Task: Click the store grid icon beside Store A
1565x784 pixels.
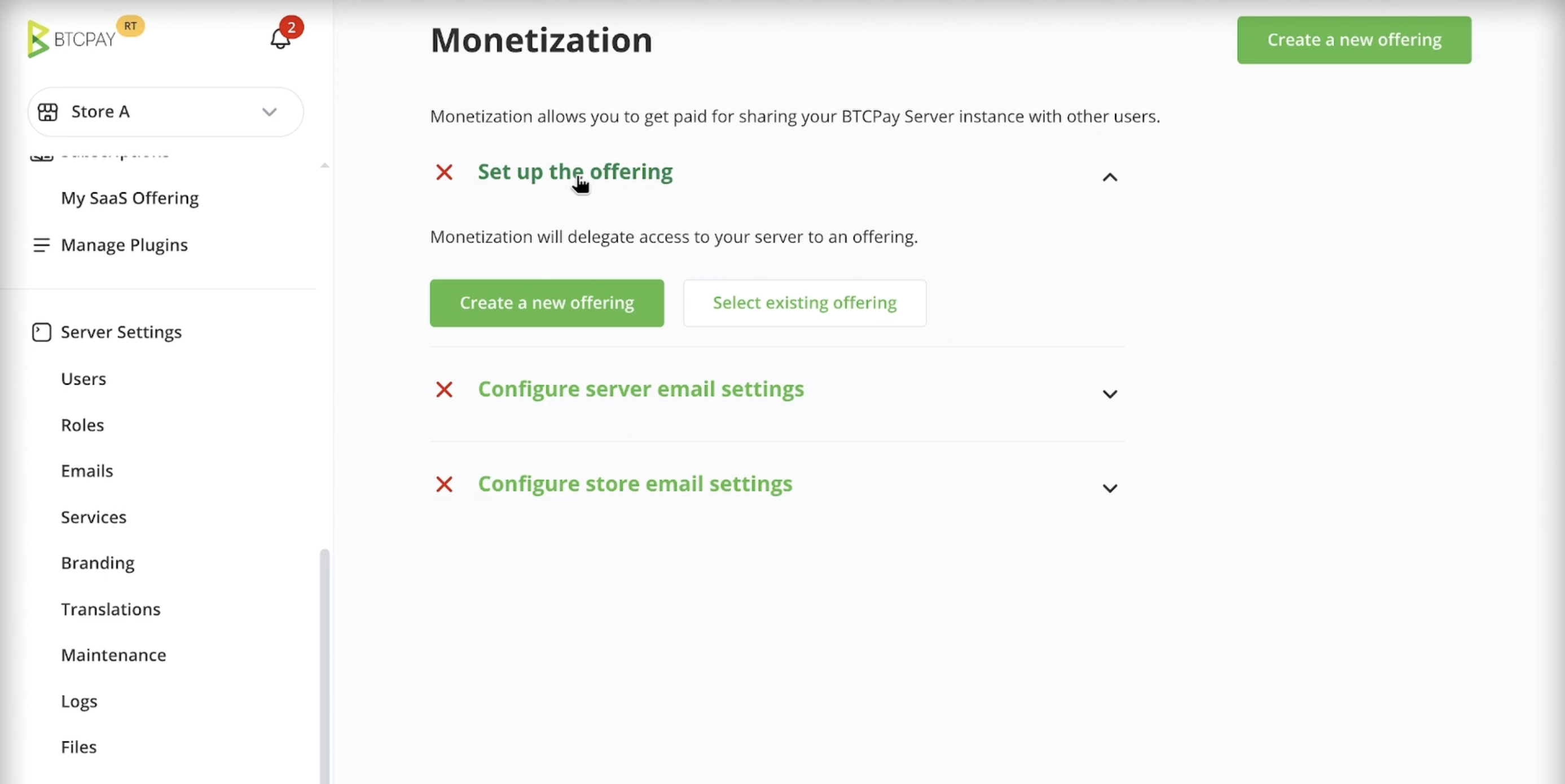Action: [48, 112]
